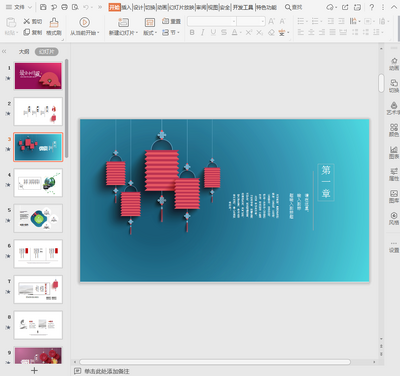
Task: Toggle center text alignment
Action: [x=311, y=32]
